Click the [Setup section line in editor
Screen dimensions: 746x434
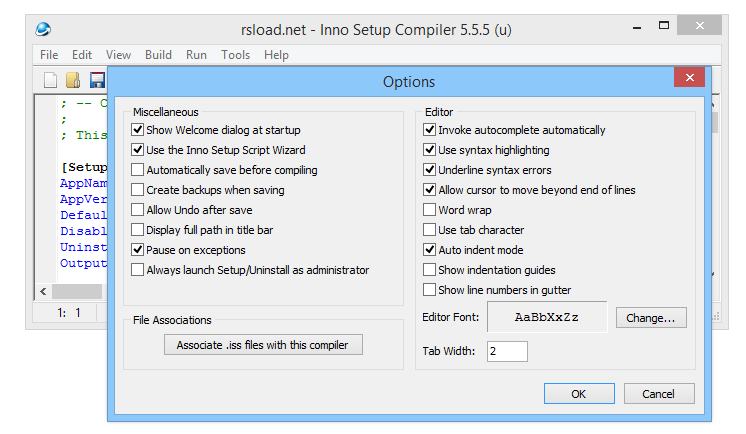point(84,167)
